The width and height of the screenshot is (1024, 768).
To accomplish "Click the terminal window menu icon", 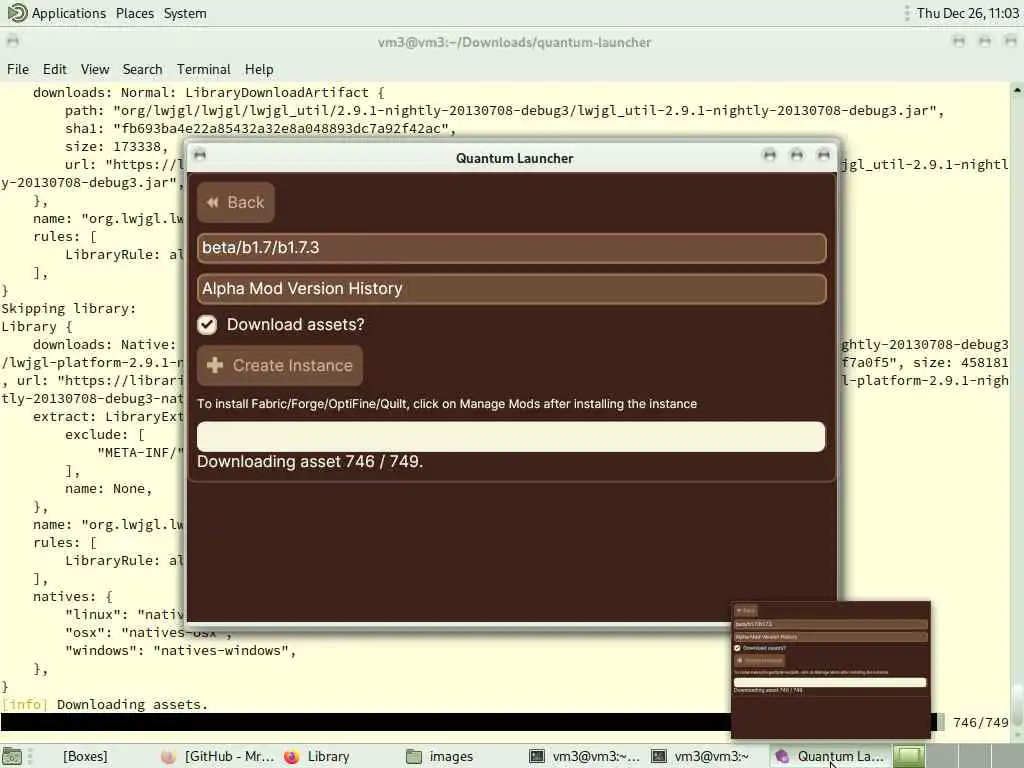I will pyautogui.click(x=12, y=41).
